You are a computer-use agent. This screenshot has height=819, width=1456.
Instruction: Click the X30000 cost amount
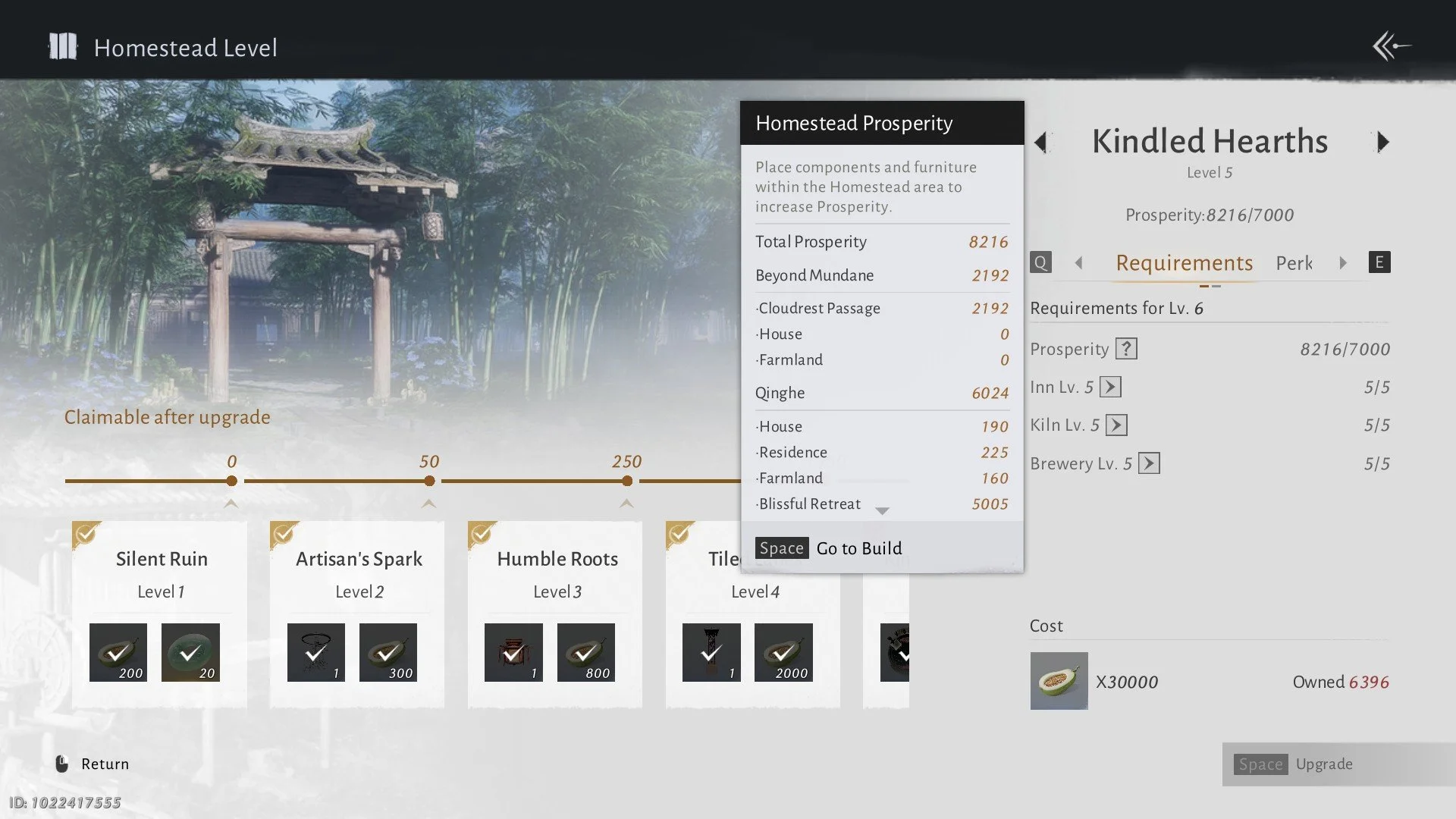[1127, 681]
